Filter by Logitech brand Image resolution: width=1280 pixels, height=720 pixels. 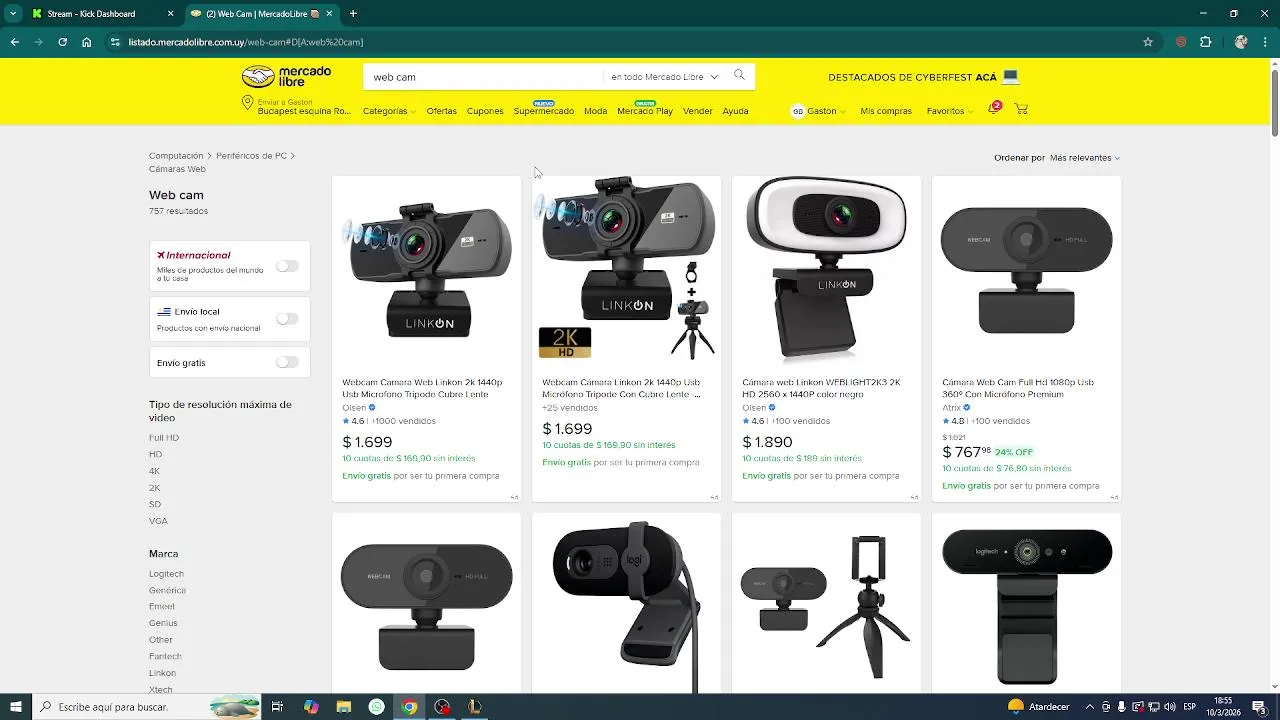166,574
